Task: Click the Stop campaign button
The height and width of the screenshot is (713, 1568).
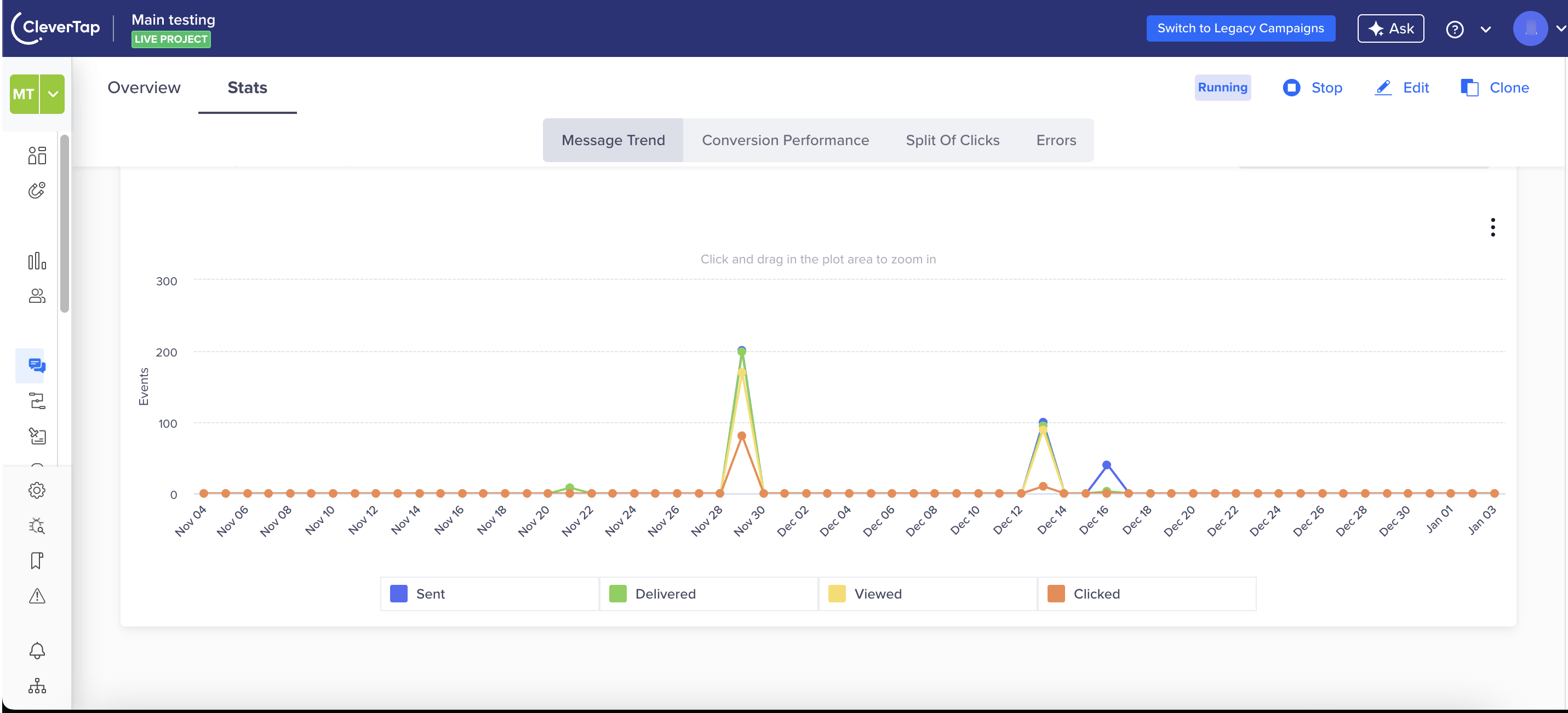Action: (x=1313, y=87)
